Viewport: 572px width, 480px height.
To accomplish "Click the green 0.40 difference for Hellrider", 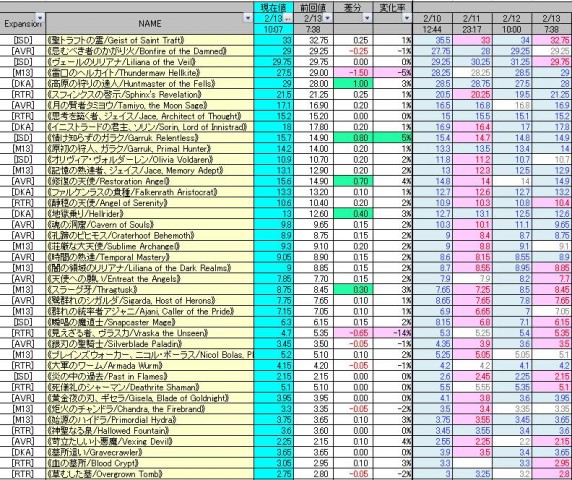I will (x=353, y=214).
